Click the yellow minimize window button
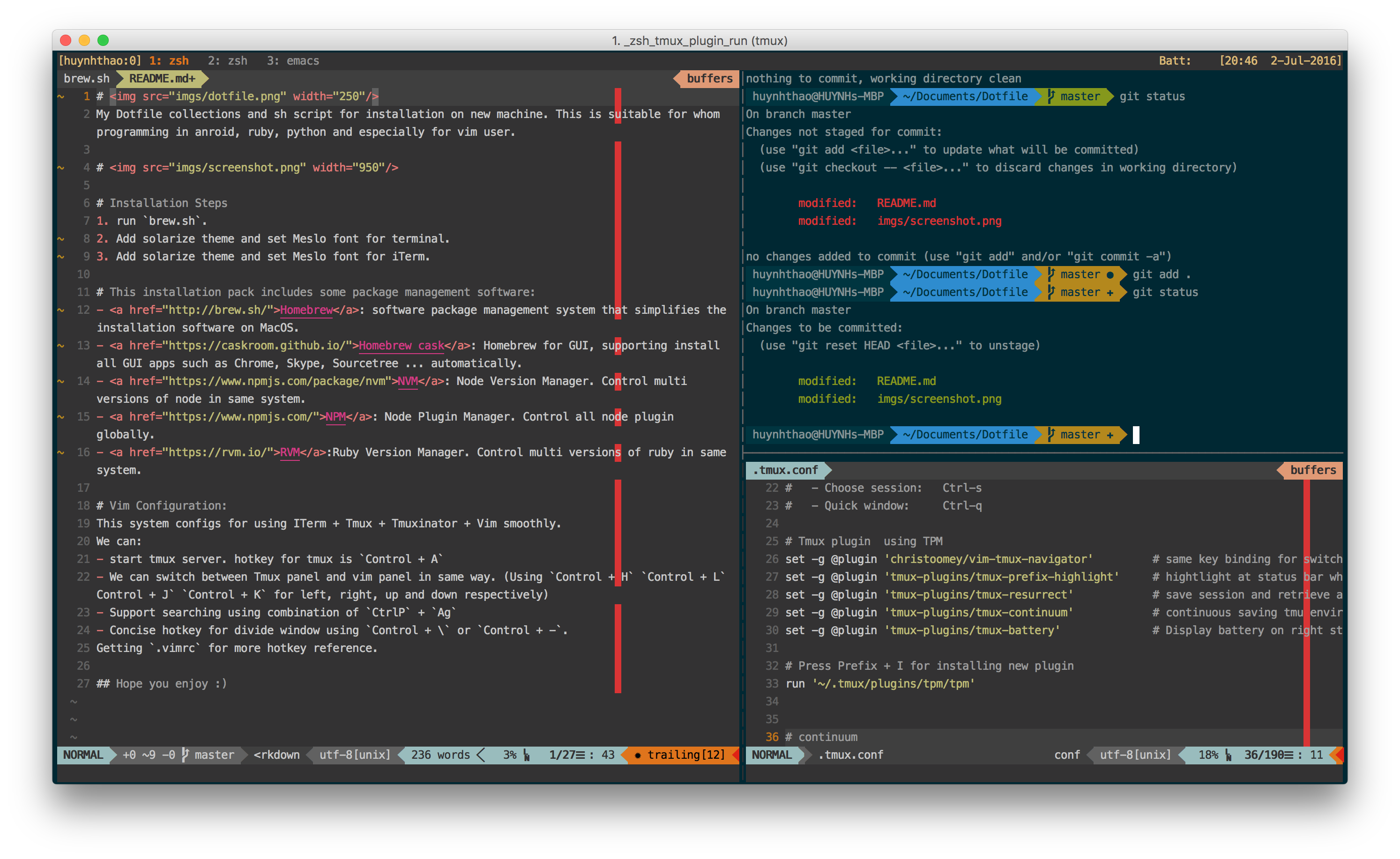Screen dimensions: 1400x859 [84, 40]
